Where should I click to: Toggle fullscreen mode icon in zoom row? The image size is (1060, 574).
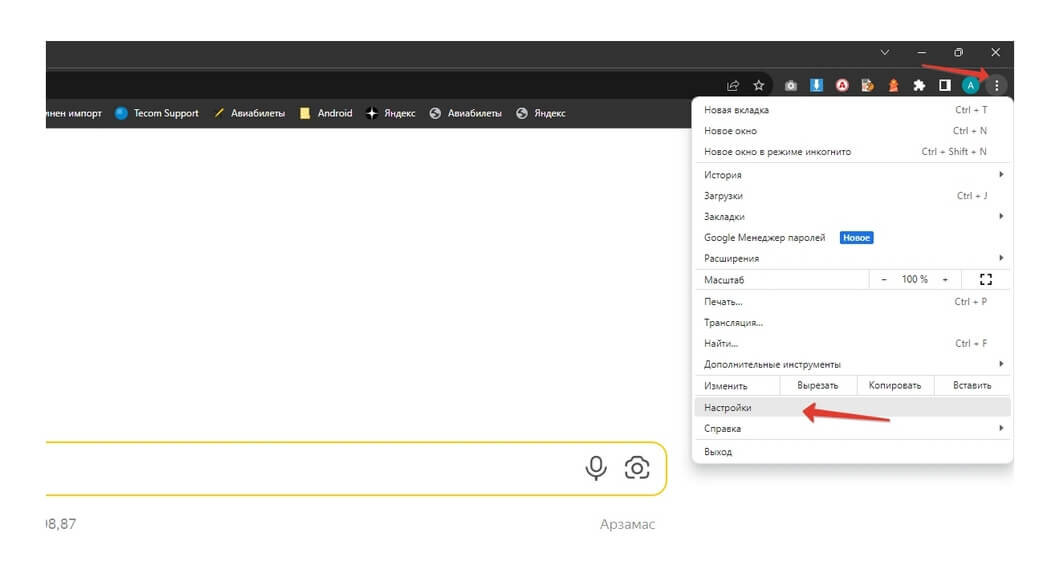[986, 279]
